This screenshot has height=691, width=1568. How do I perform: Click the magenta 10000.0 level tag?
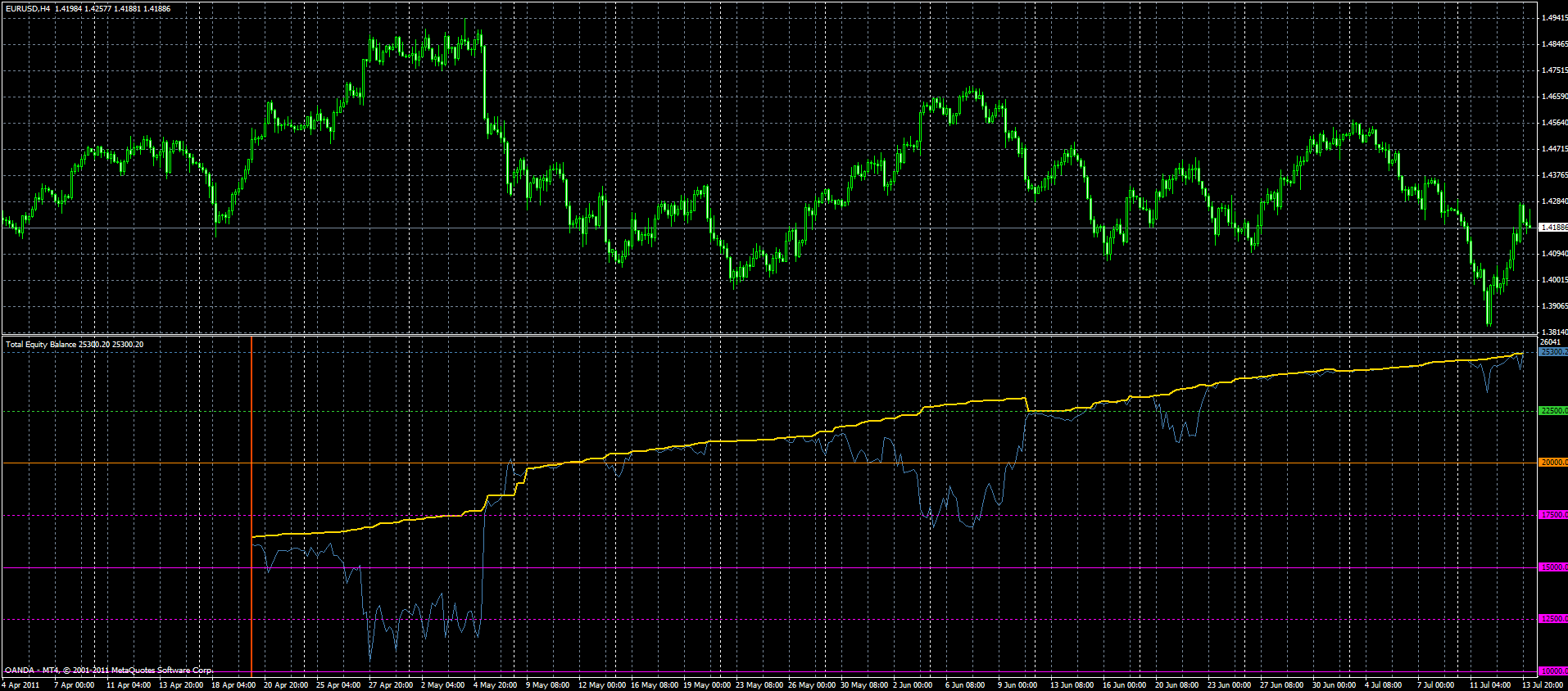(1554, 671)
